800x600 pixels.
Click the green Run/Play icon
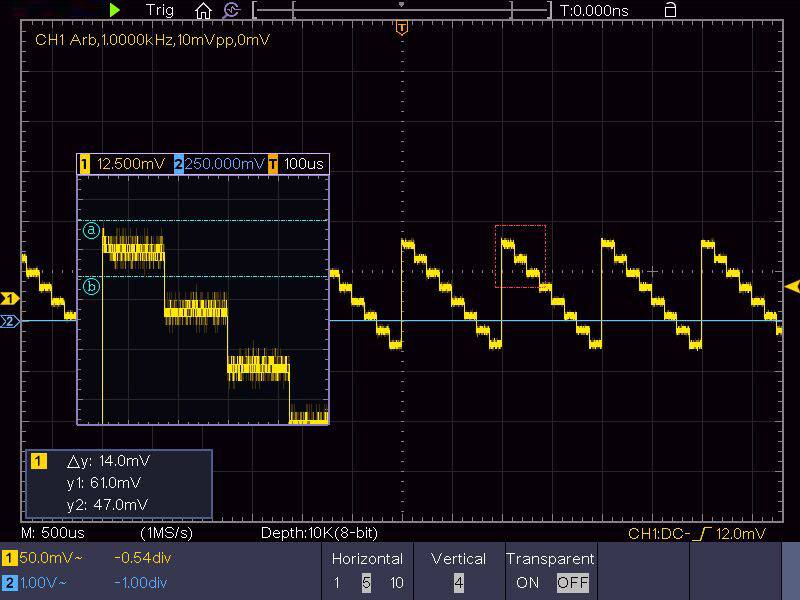click(114, 10)
